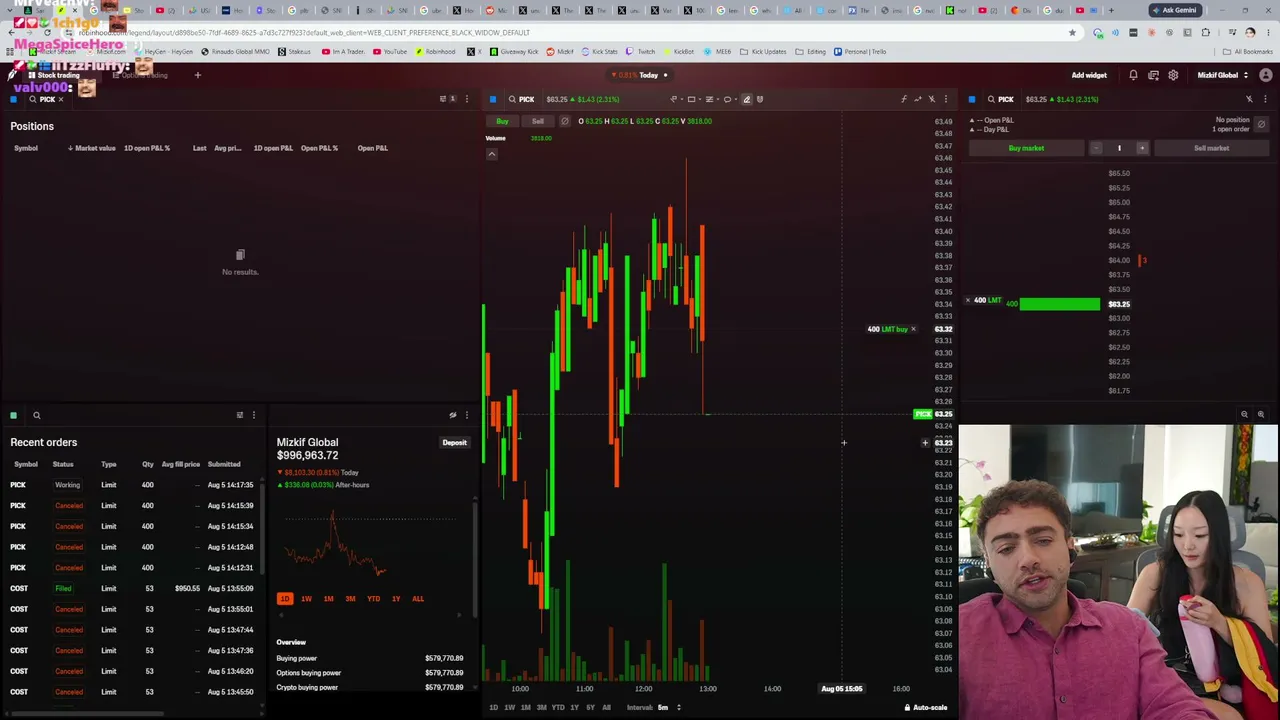
Task: Toggle blue link color square in chart panel
Action: pos(493,99)
